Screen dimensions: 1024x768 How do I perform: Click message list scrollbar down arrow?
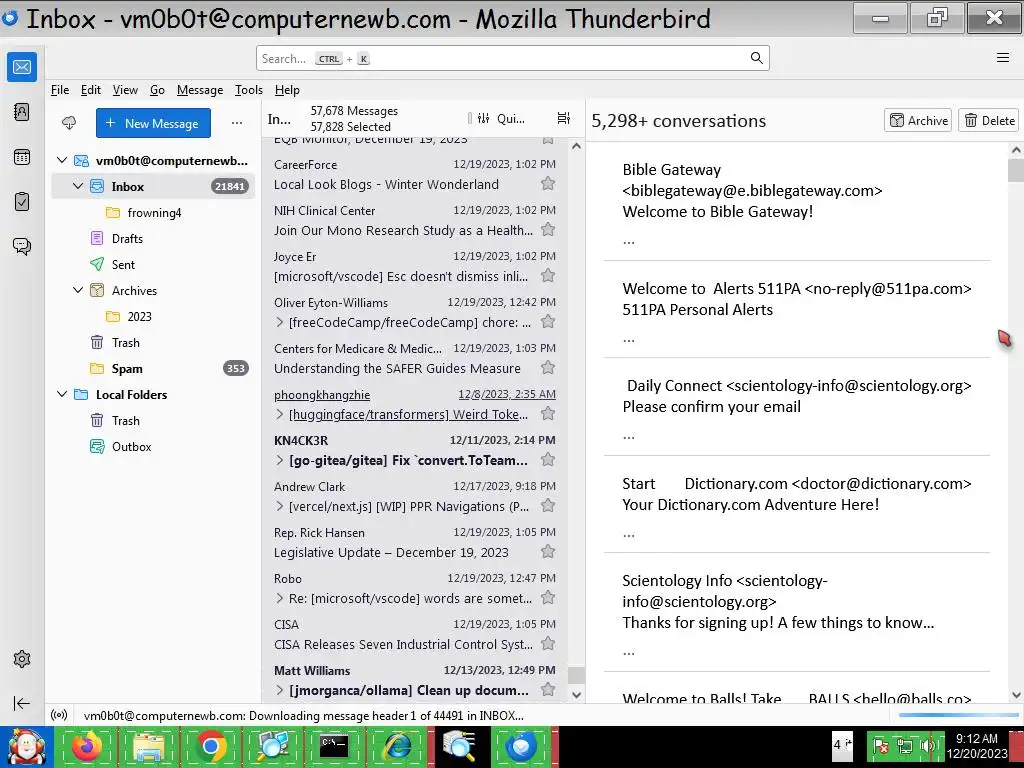(576, 696)
